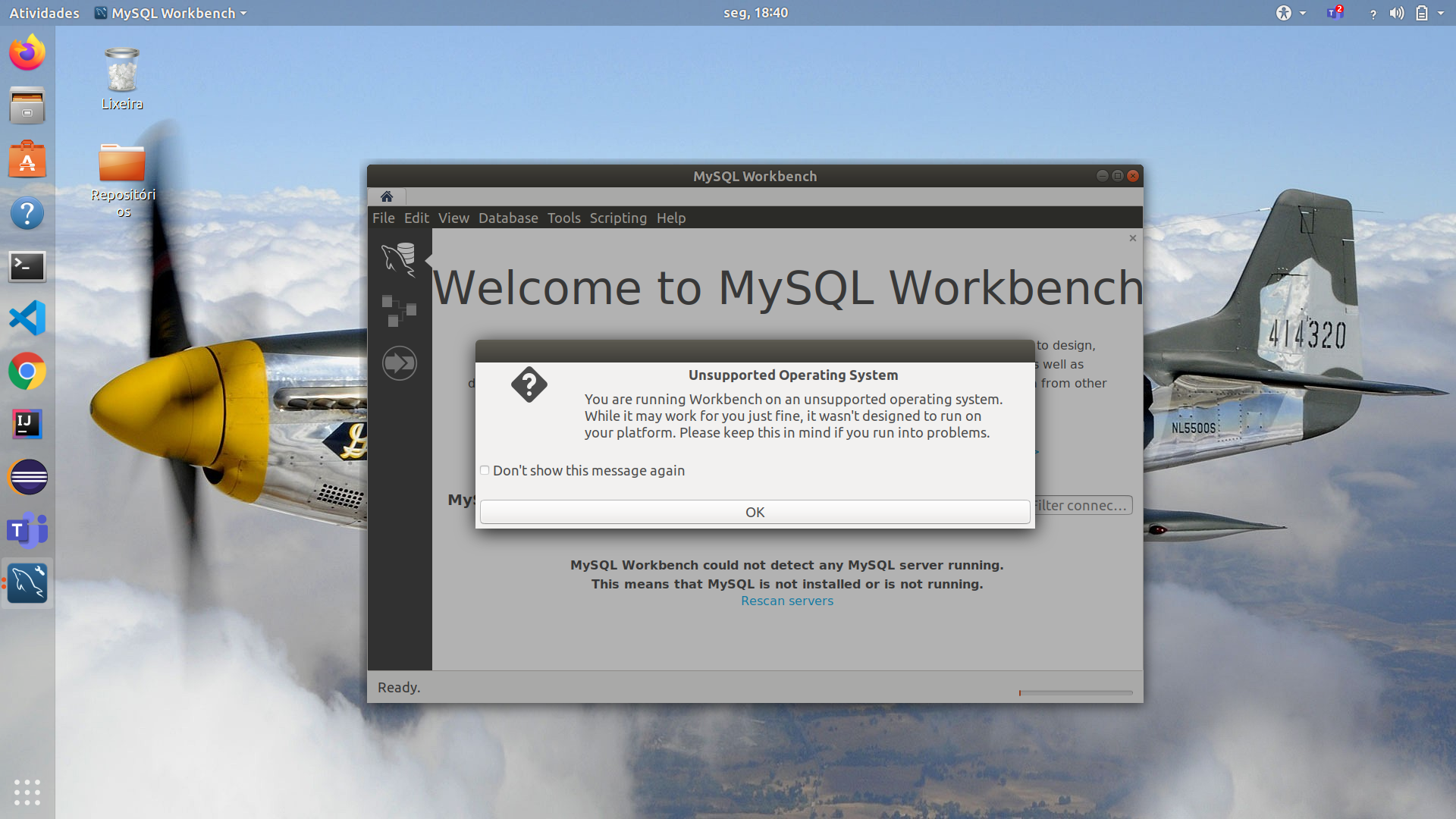Screen dimensions: 1456x819
Task: Open the accessibility menu in top bar
Action: [1291, 13]
